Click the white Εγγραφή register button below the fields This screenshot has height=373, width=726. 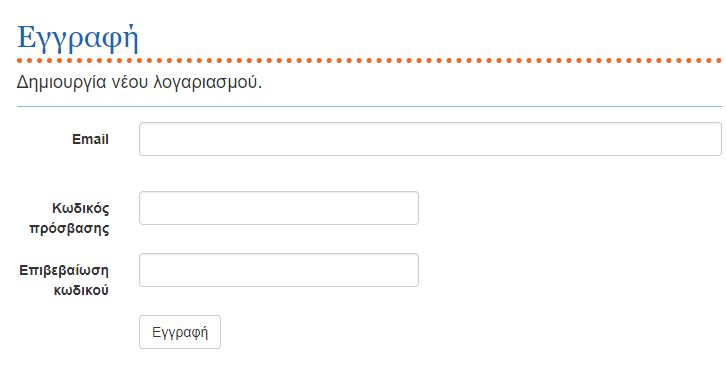click(x=180, y=332)
